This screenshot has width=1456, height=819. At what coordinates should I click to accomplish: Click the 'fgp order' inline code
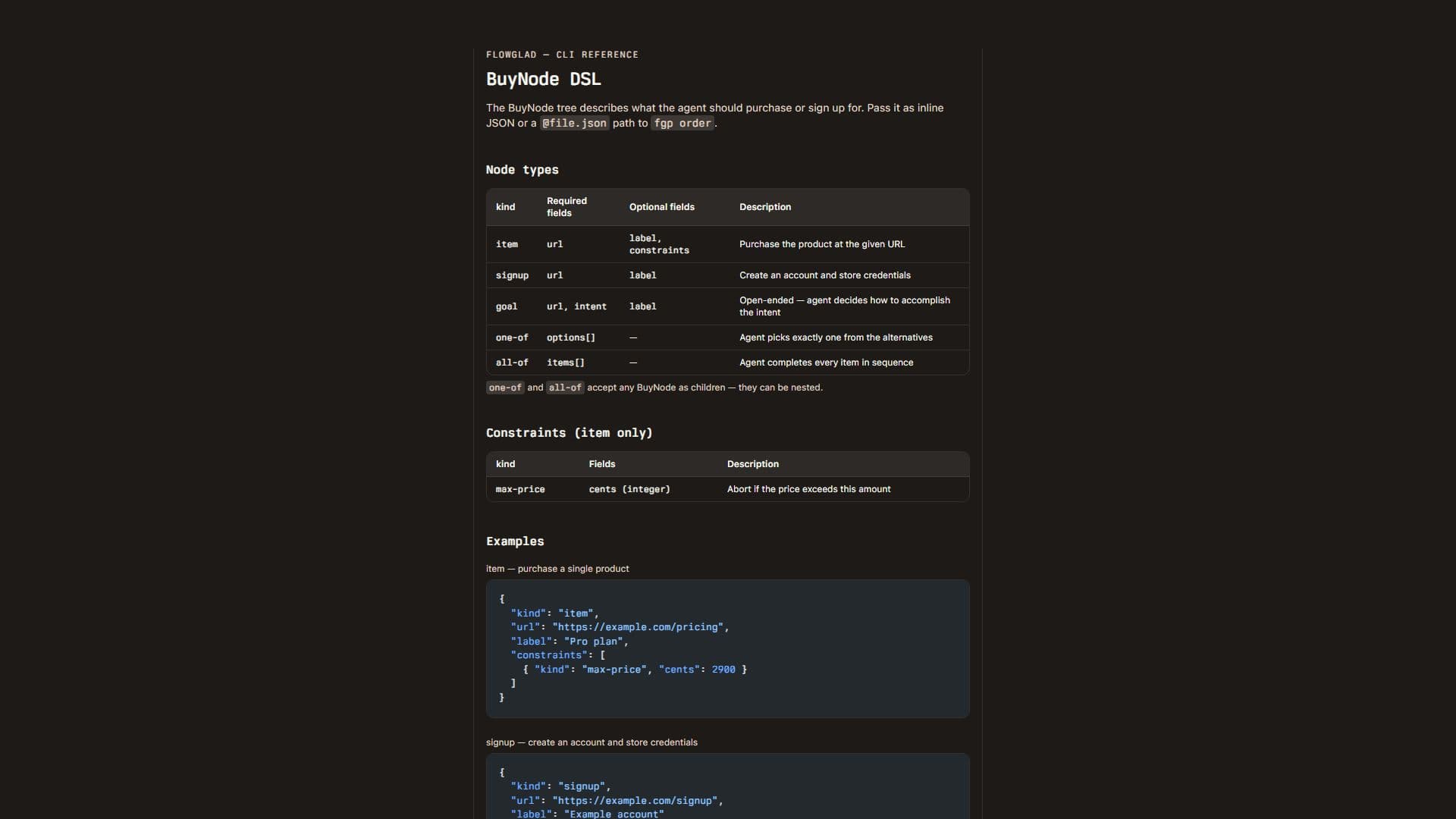coord(682,123)
